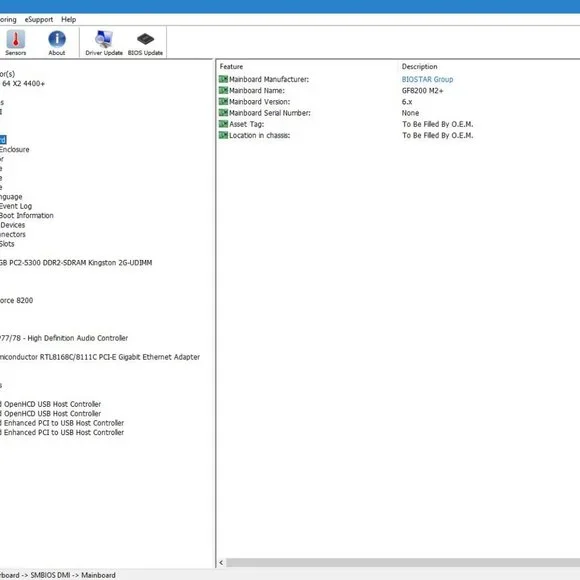Click the Asset Tag row icon
The image size is (580, 580).
click(x=223, y=124)
